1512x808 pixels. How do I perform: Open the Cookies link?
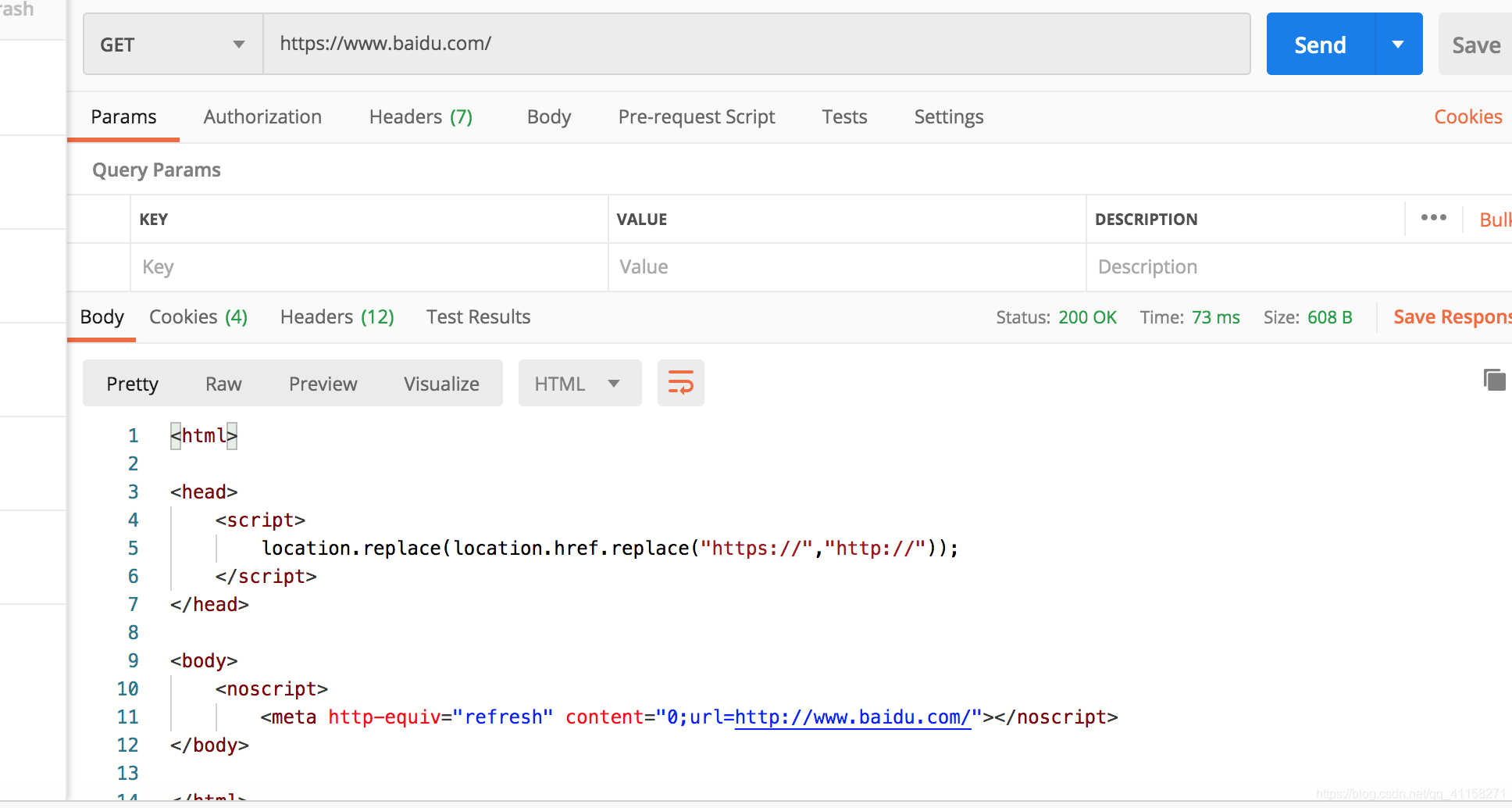click(x=1467, y=116)
